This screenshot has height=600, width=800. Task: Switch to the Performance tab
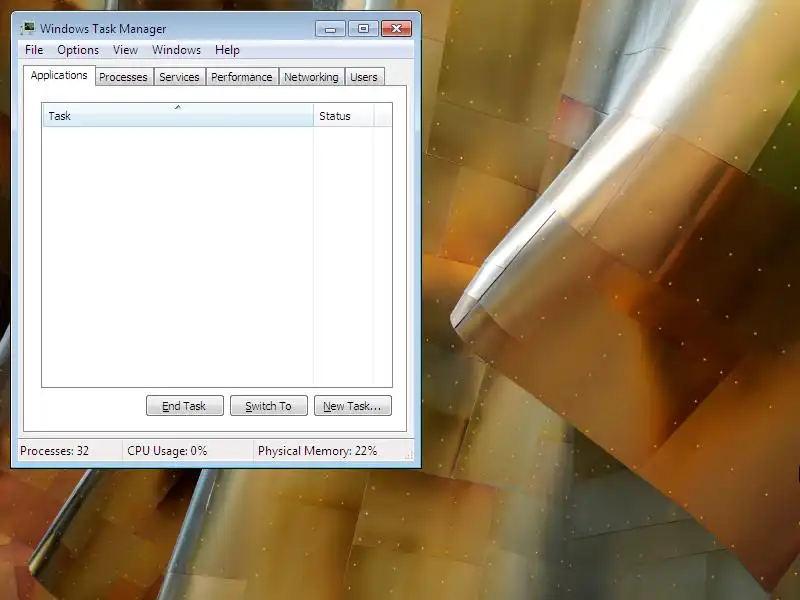pyautogui.click(x=242, y=77)
